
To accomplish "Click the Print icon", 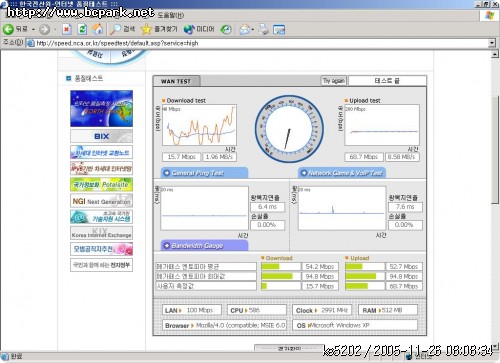I will coord(264,29).
